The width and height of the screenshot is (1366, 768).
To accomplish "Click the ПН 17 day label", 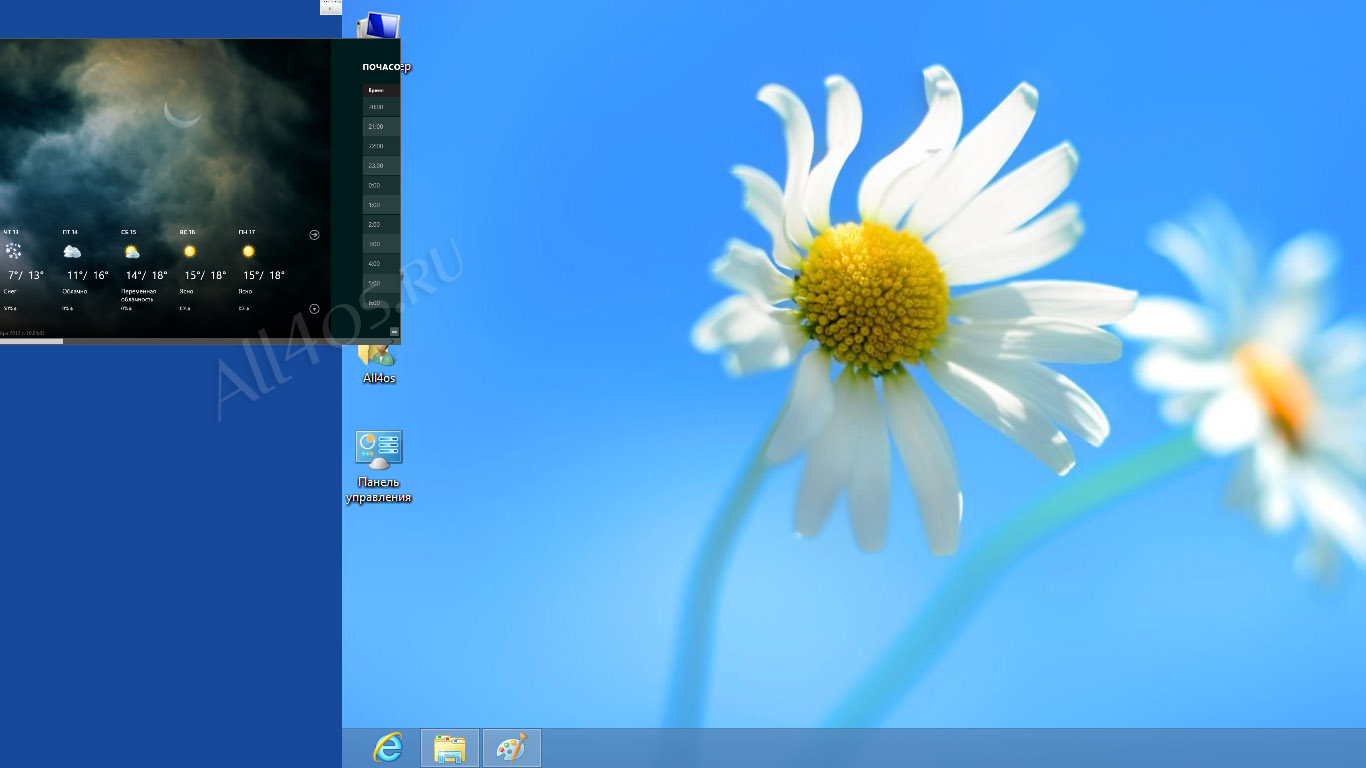I will (246, 232).
